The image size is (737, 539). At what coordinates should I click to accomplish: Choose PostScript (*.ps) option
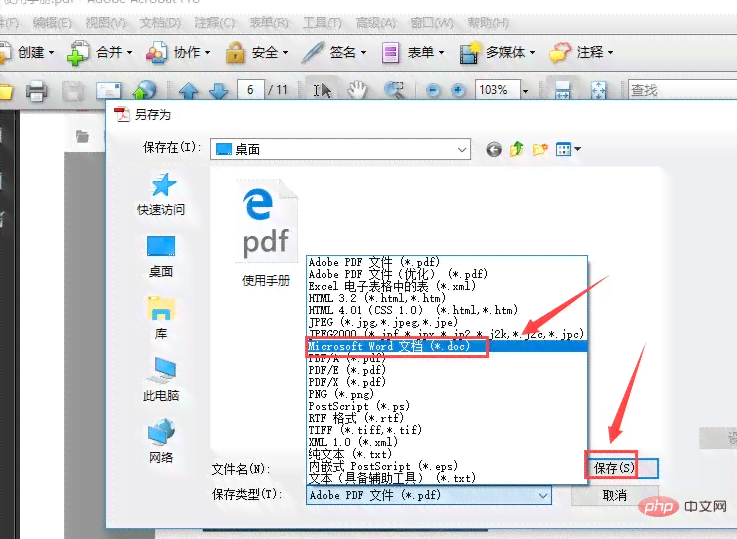(x=447, y=406)
